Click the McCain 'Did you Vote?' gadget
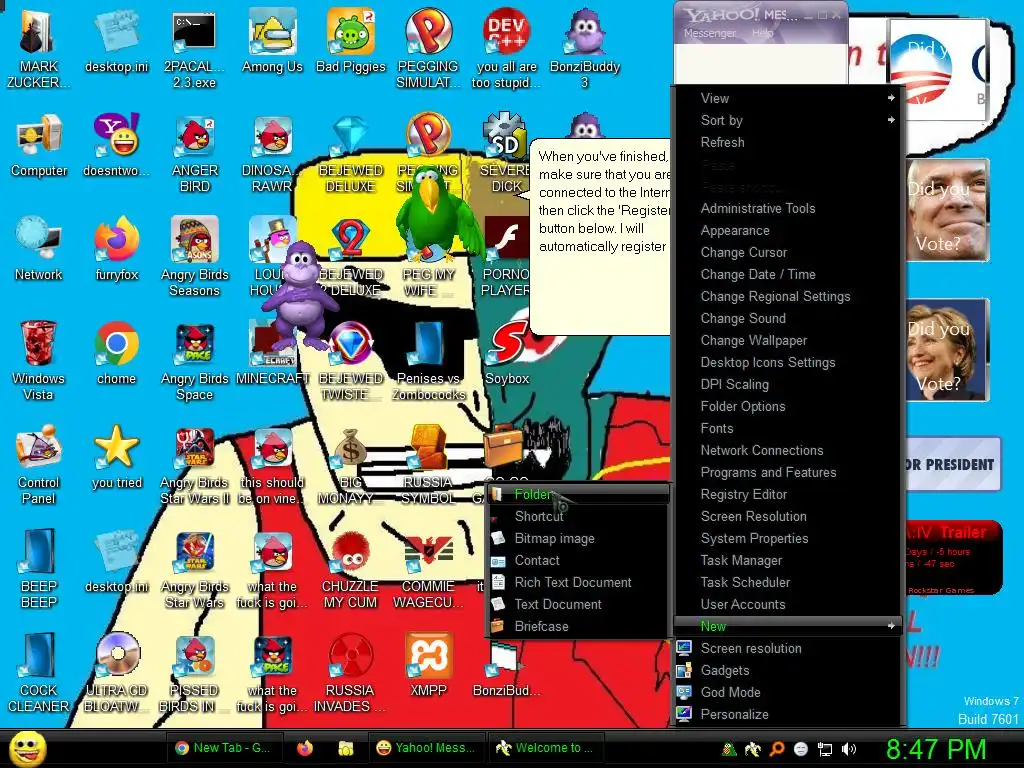This screenshot has height=768, width=1024. pyautogui.click(x=947, y=210)
